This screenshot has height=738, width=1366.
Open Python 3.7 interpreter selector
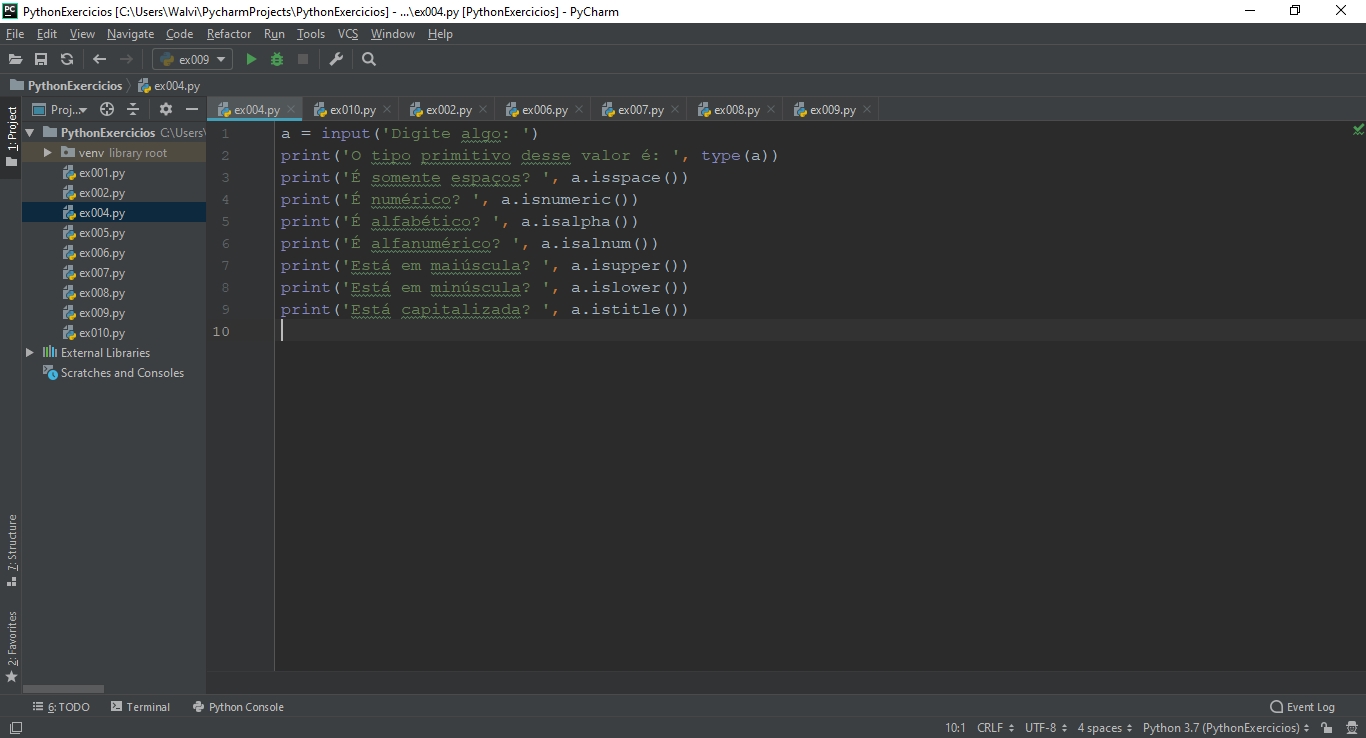[x=1226, y=728]
